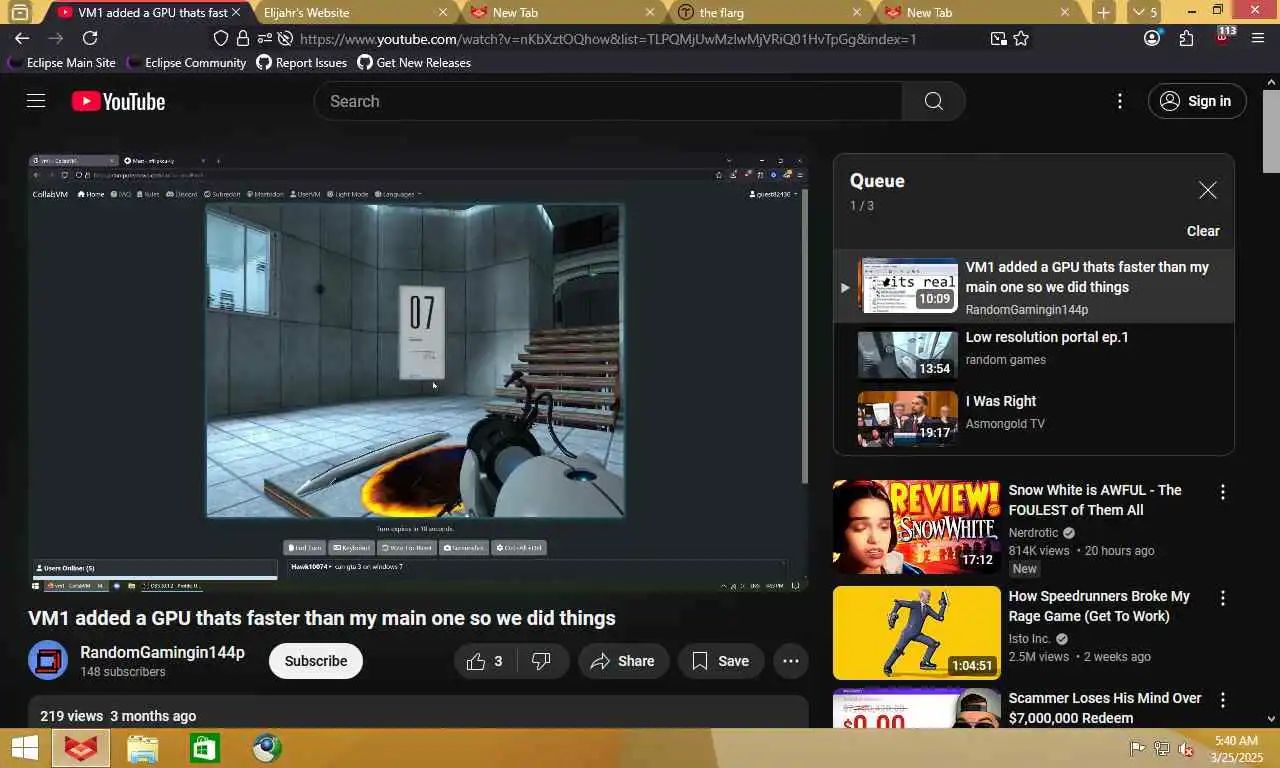Open Windows Start menu

pos(25,748)
